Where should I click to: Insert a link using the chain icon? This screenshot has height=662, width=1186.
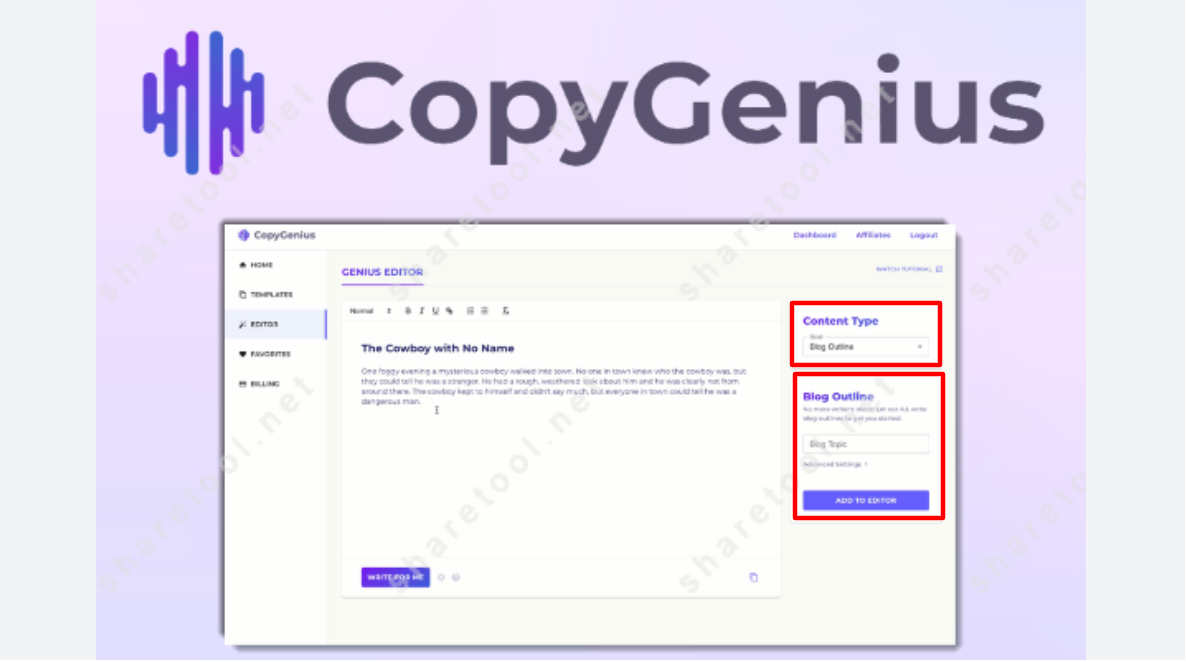[x=449, y=311]
